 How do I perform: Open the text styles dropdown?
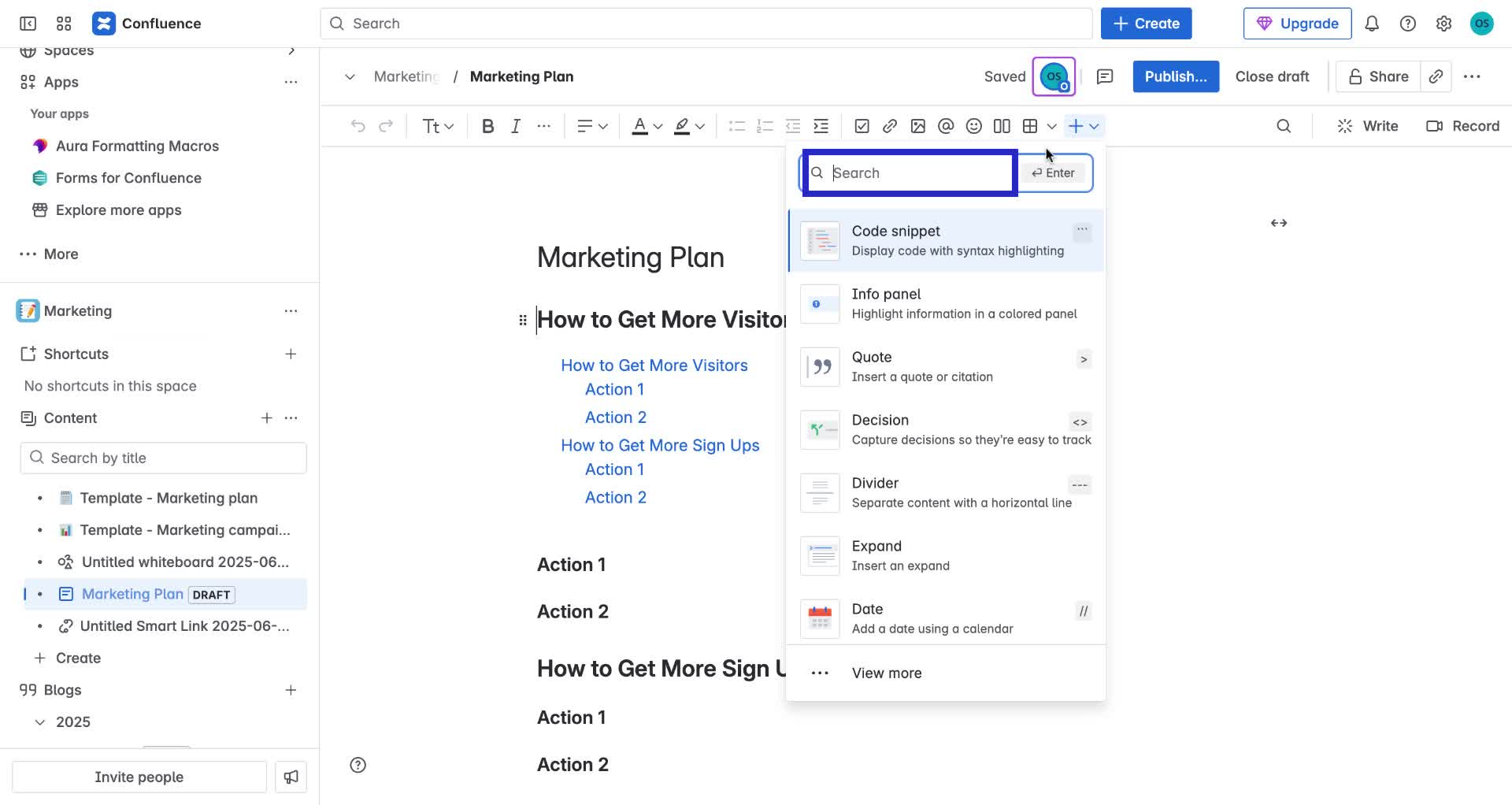point(438,125)
